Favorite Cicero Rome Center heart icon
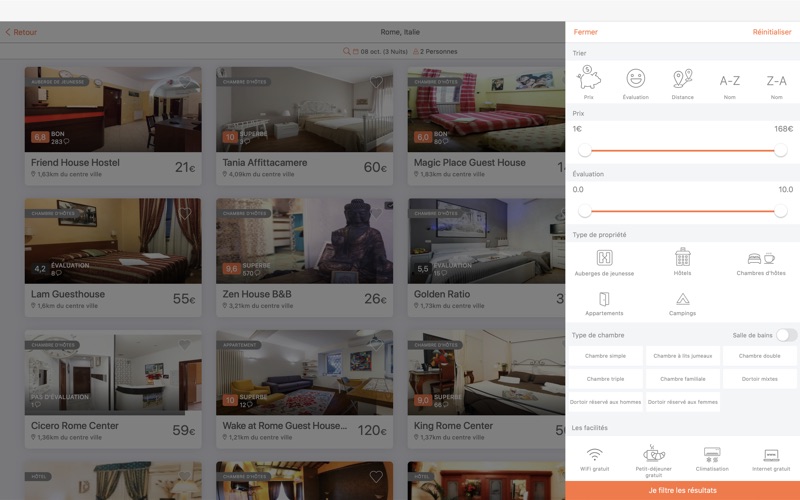 coord(185,345)
